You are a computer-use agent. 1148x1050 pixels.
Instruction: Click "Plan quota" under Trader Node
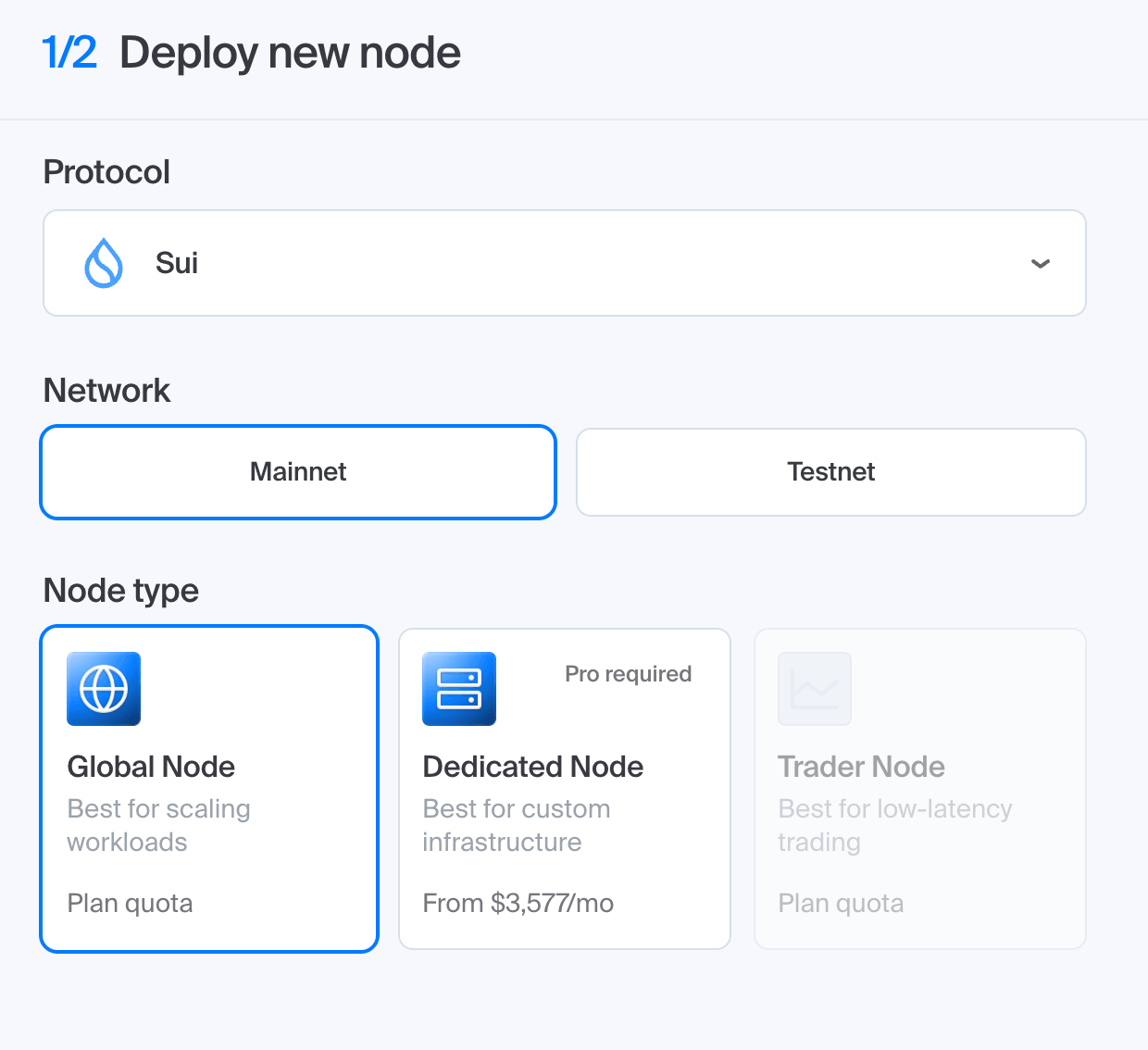841,903
